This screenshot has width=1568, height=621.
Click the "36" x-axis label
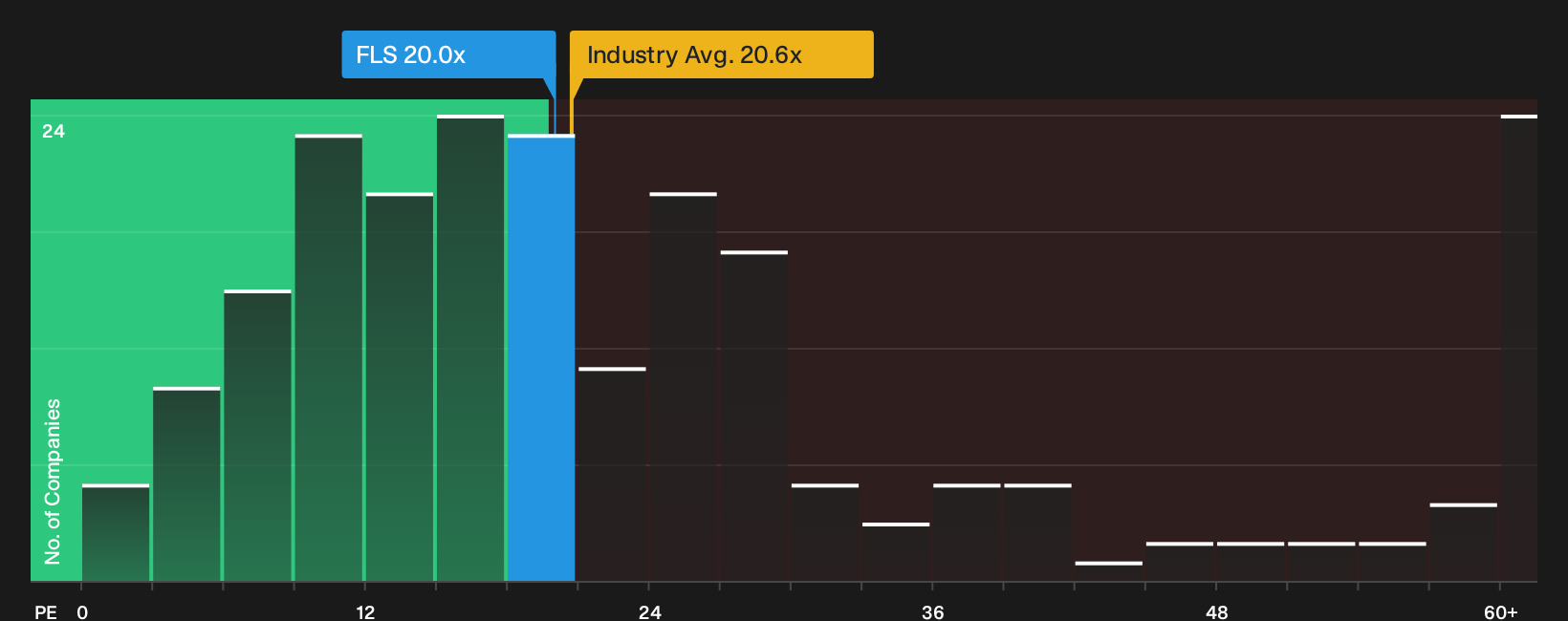(933, 612)
